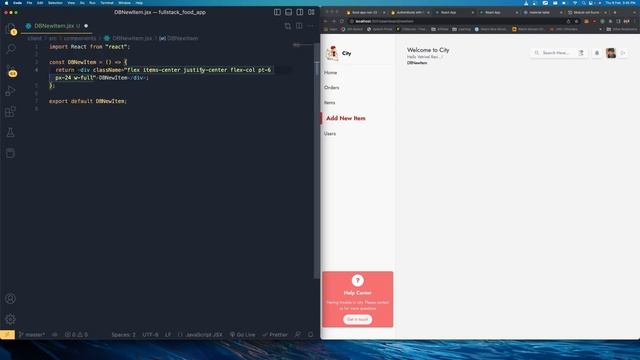Select the JavaScript JSX language mode

pos(200,335)
